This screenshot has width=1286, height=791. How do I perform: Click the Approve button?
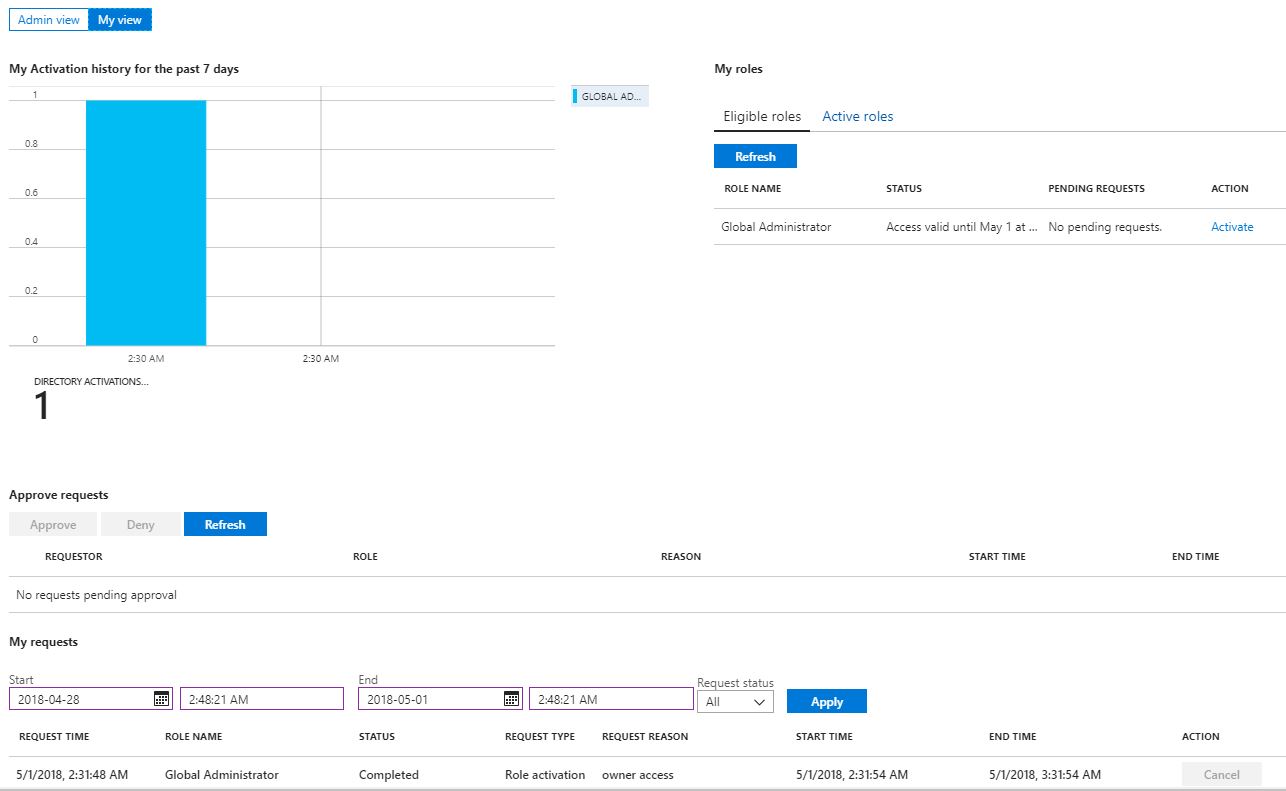tap(53, 524)
